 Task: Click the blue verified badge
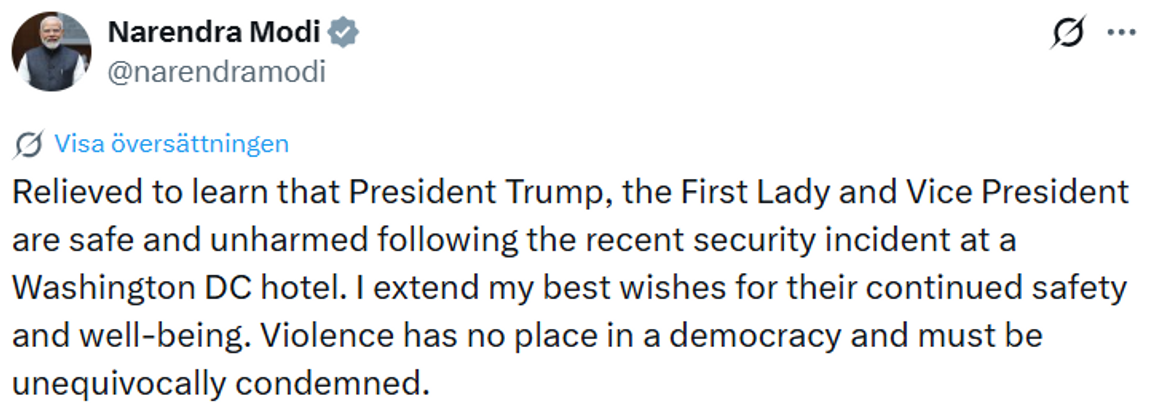click(345, 34)
